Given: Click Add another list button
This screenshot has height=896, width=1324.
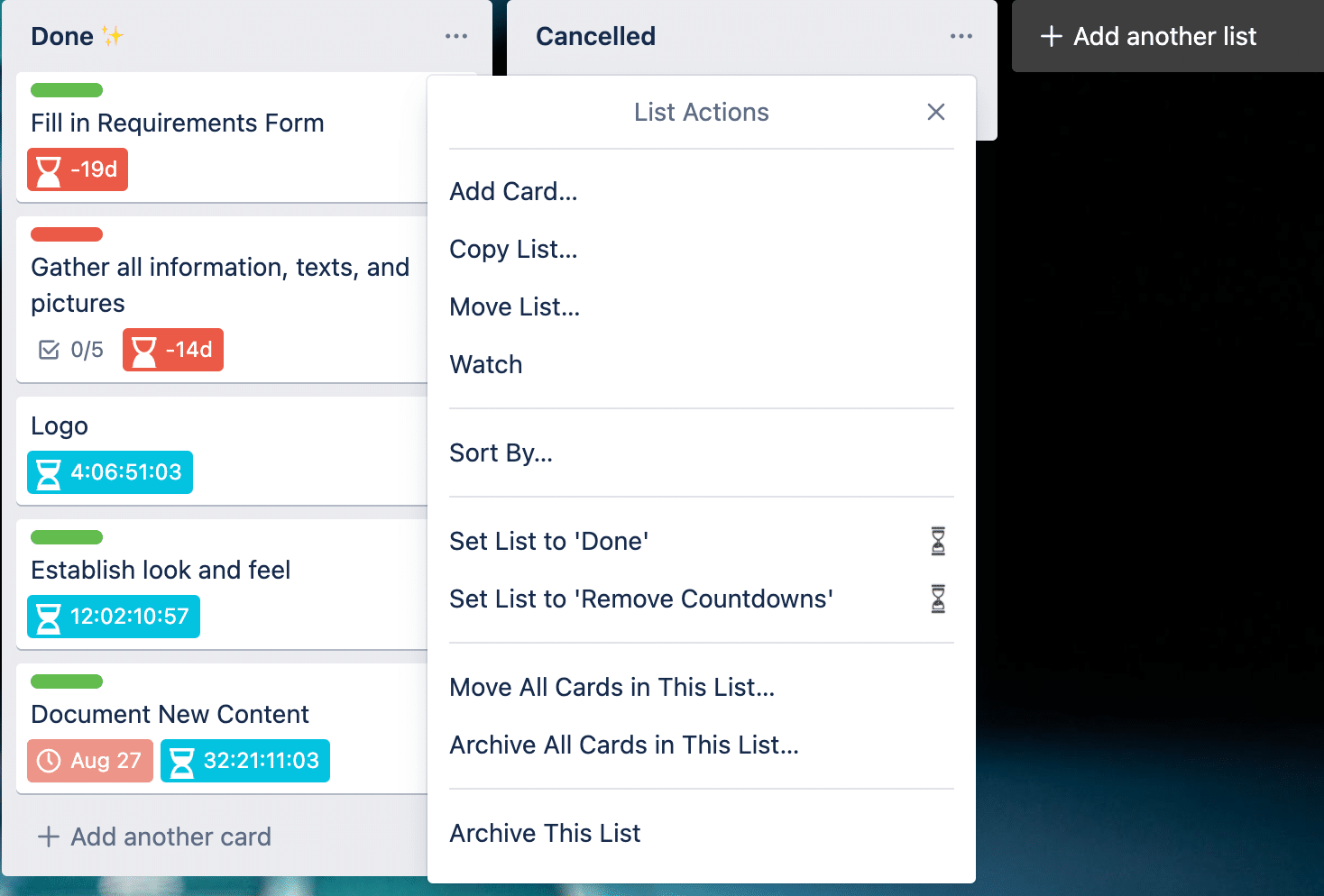Looking at the screenshot, I should [1149, 36].
